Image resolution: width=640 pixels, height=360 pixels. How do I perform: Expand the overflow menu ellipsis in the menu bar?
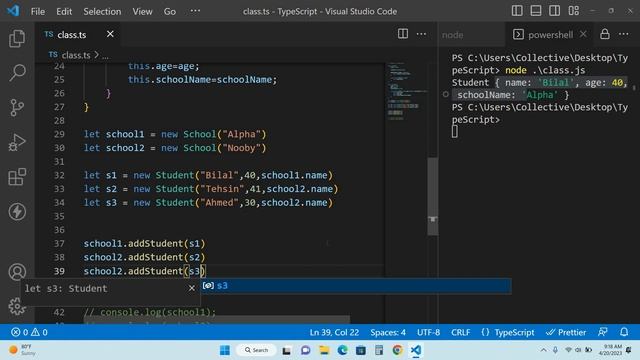coord(196,11)
